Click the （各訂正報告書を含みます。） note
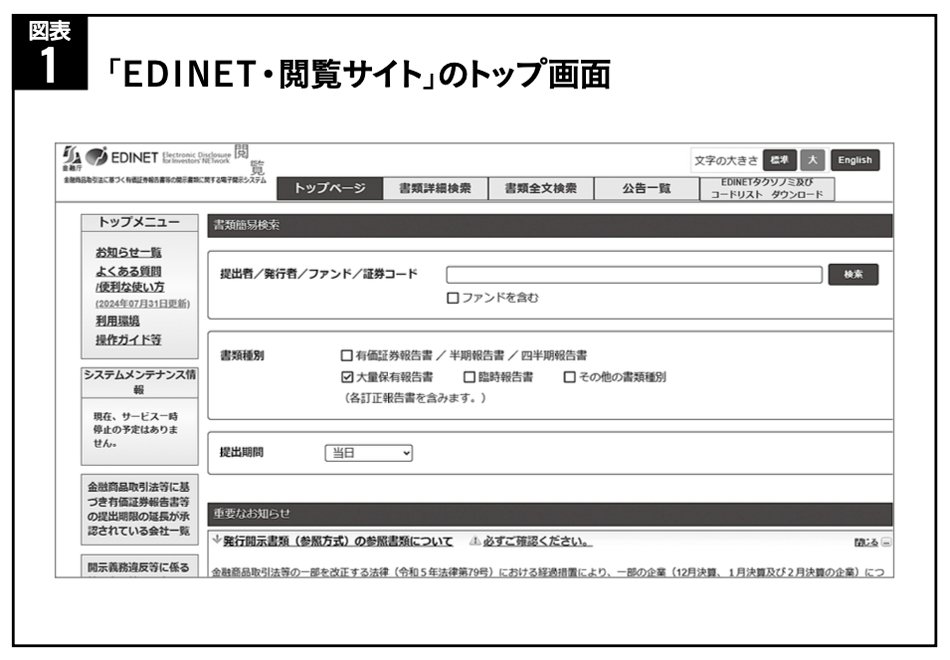This screenshot has width=950, height=660. point(416,399)
